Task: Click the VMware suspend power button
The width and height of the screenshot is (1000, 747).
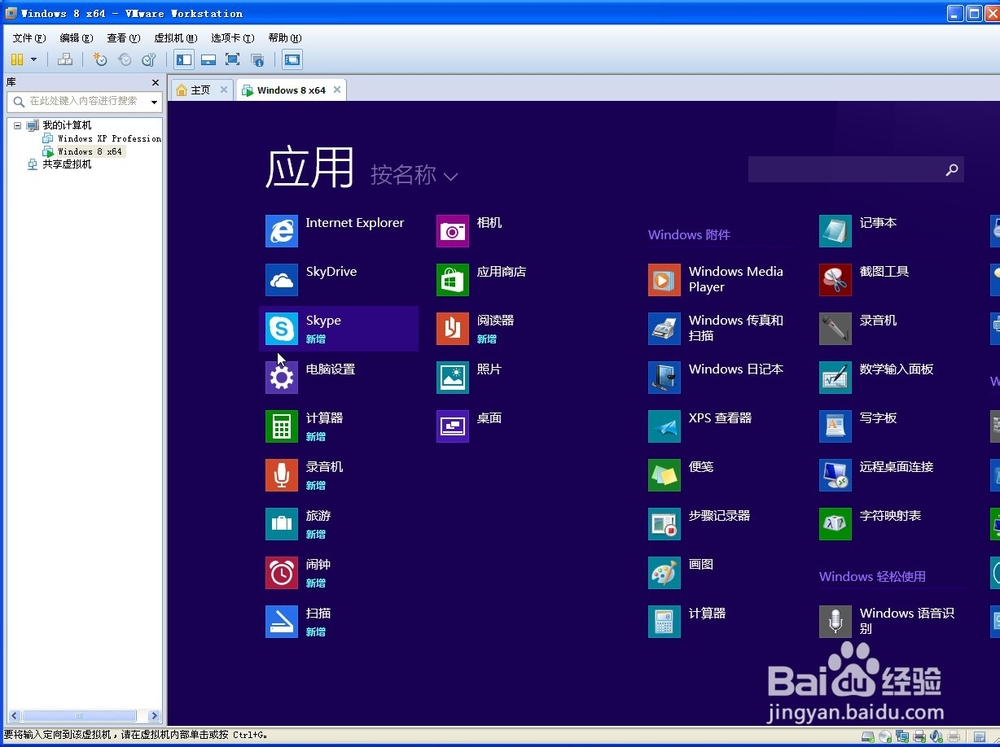Action: (x=17, y=59)
